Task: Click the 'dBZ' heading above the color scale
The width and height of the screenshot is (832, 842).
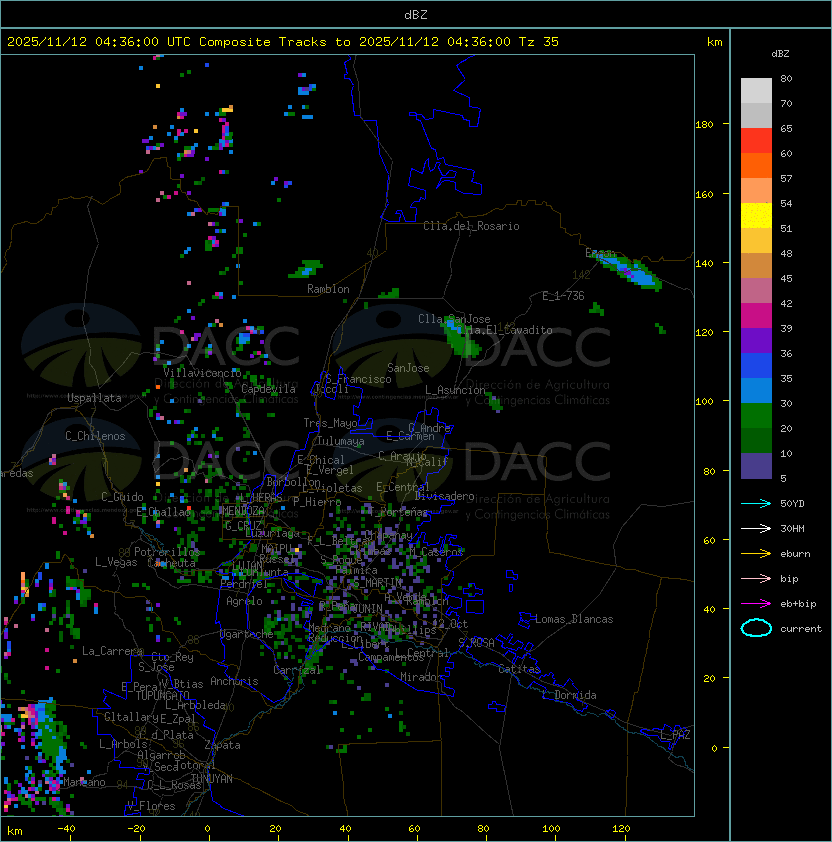Action: tap(780, 54)
